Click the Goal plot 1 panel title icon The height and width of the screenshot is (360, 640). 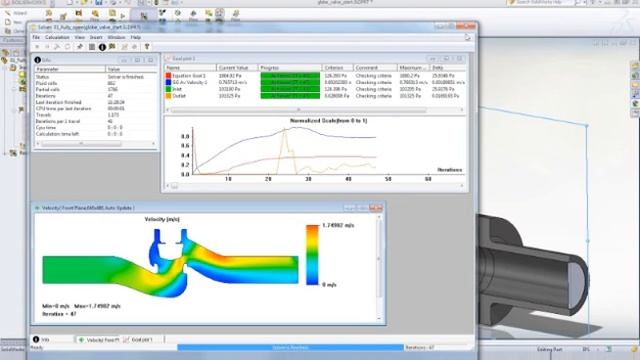pos(168,59)
